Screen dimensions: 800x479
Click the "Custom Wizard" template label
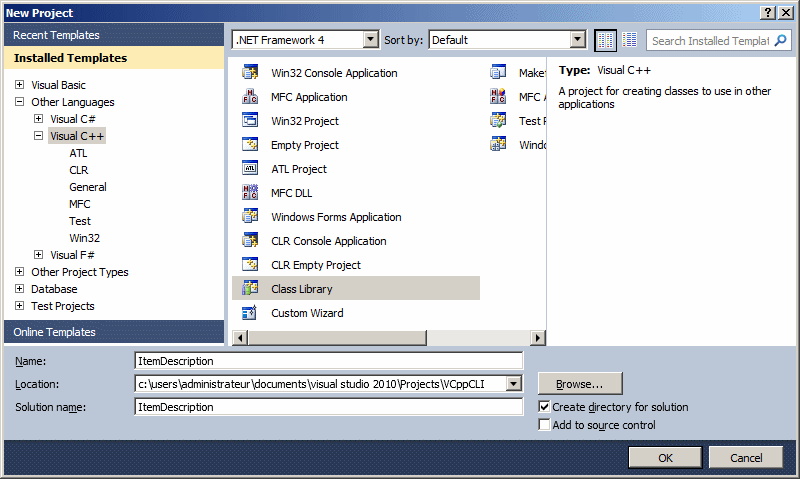307,313
